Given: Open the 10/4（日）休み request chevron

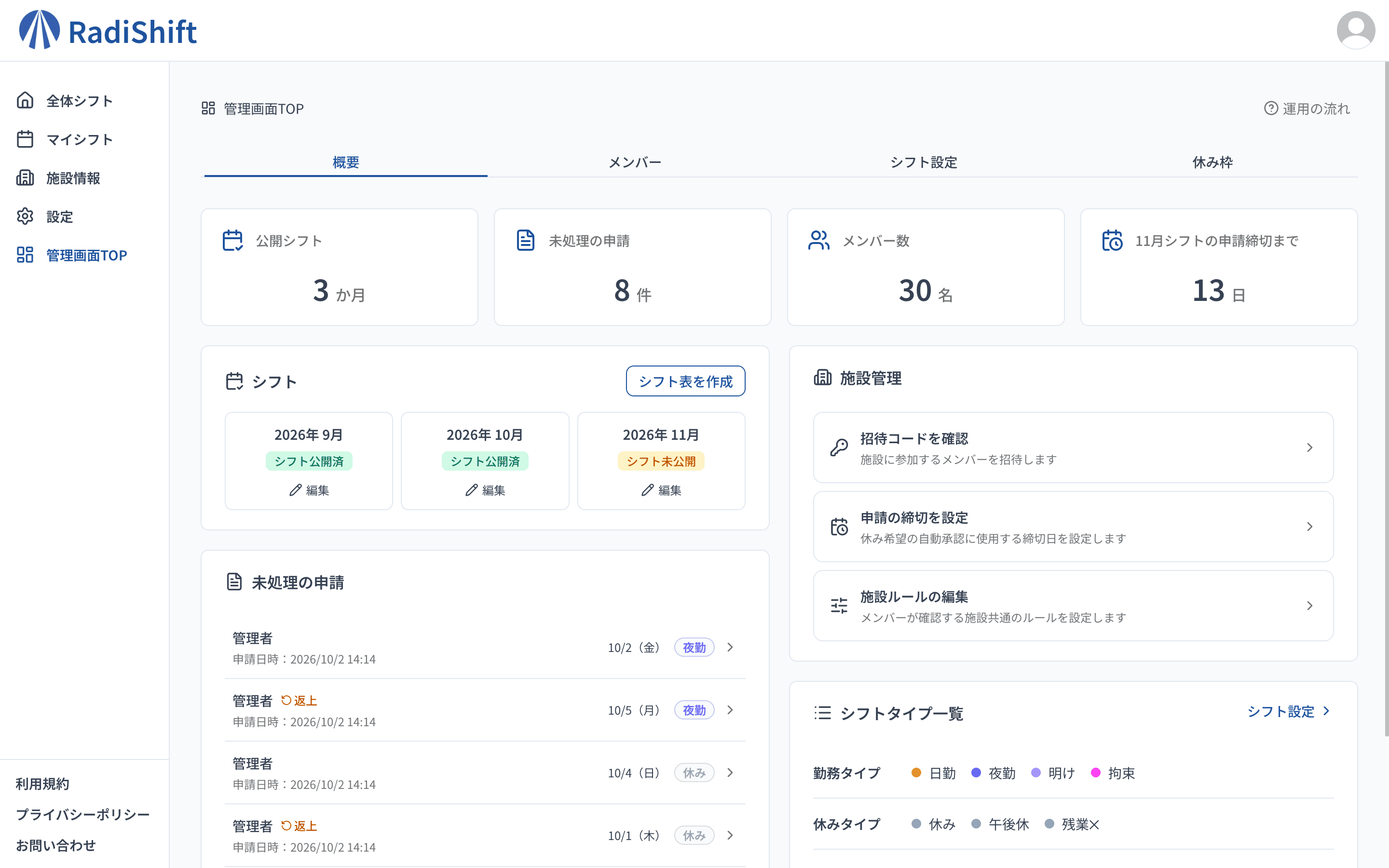Looking at the screenshot, I should click(x=730, y=773).
